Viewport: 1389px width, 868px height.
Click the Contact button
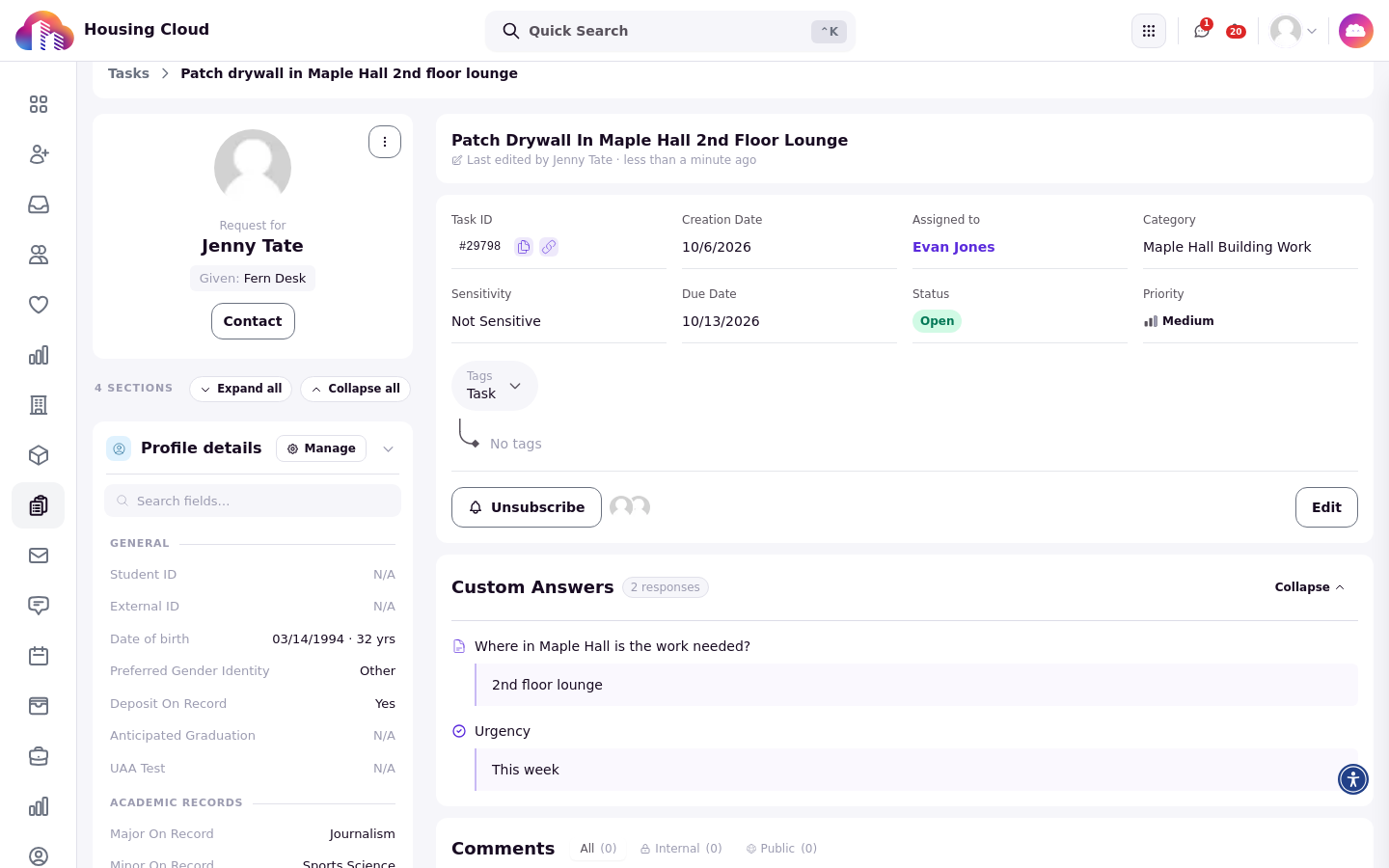(253, 321)
